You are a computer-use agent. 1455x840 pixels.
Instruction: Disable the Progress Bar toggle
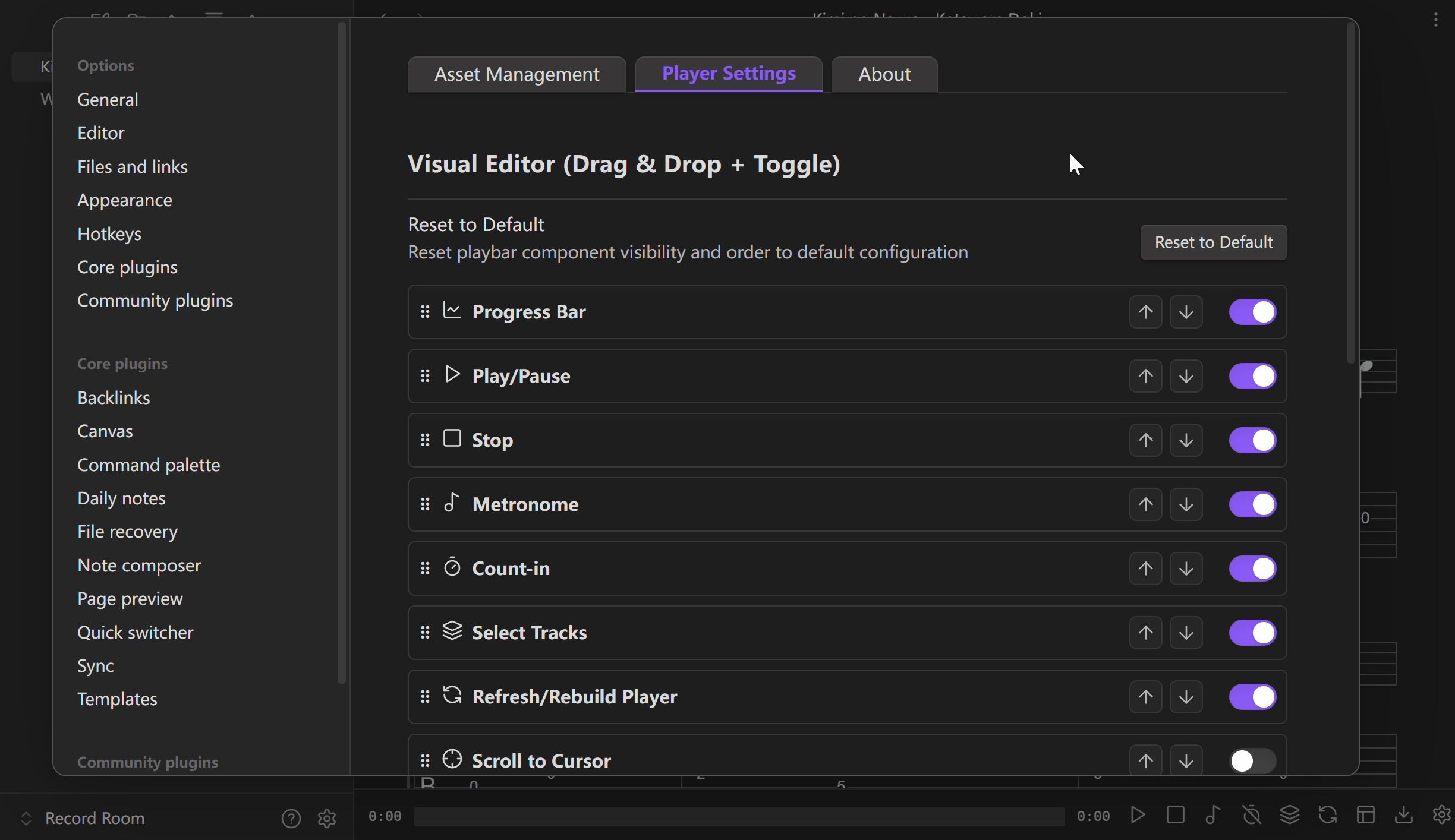click(1253, 312)
